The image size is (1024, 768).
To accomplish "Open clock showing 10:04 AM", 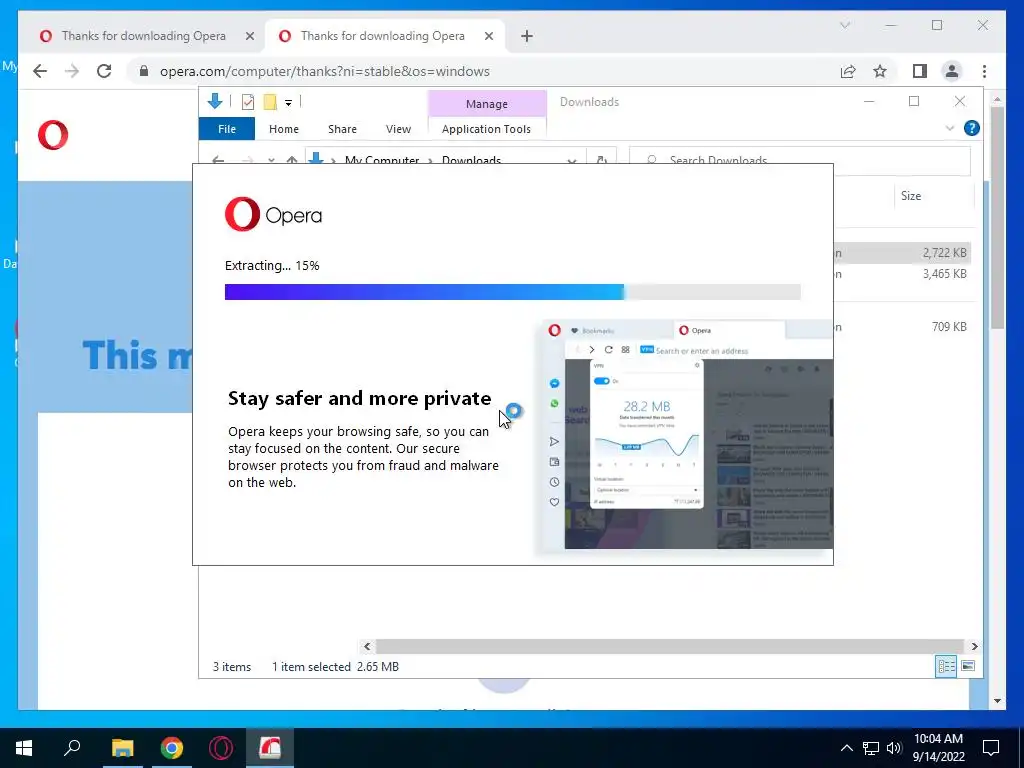I will pyautogui.click(x=938, y=748).
